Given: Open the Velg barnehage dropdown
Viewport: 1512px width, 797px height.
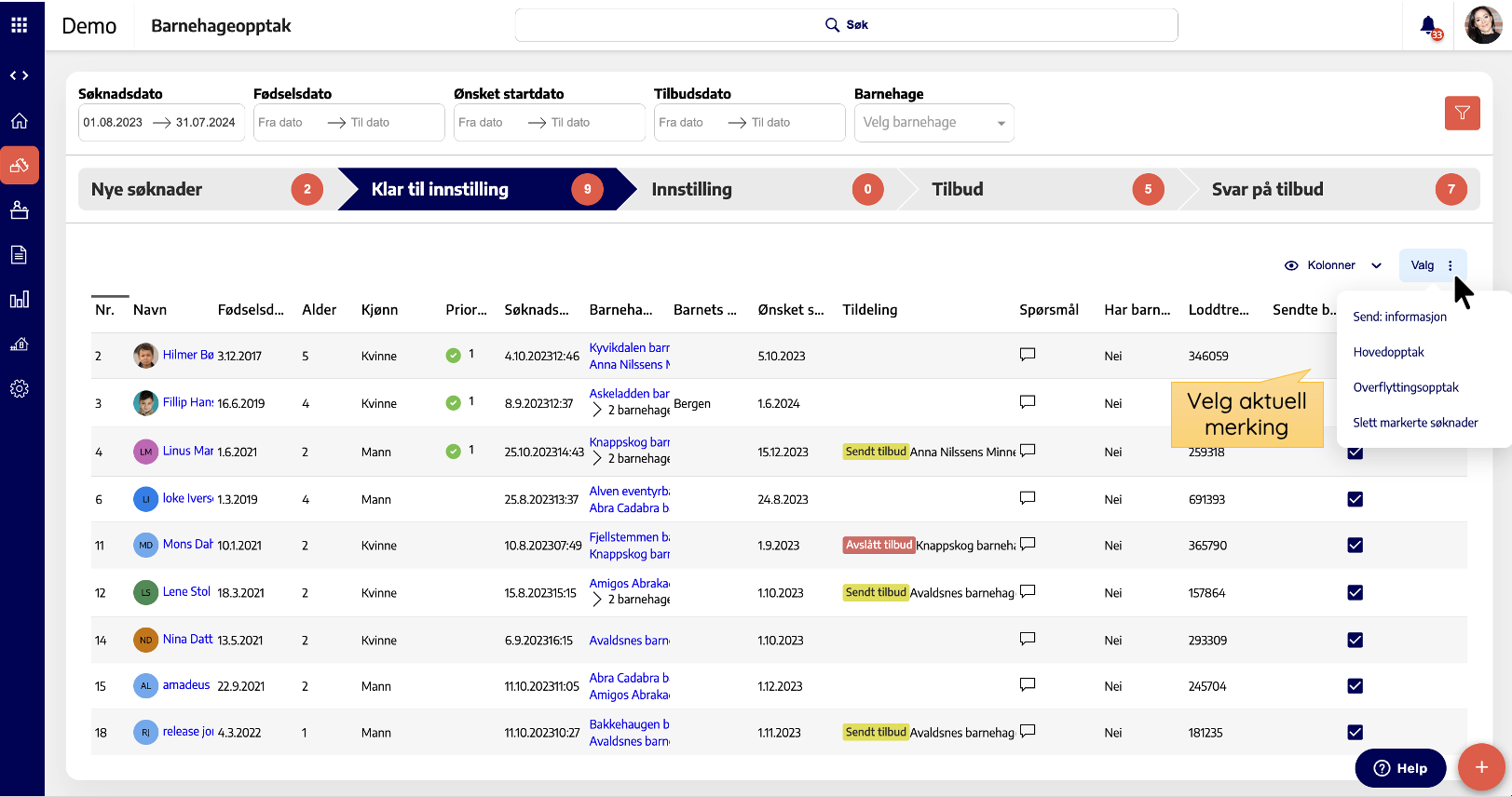Looking at the screenshot, I should click(934, 122).
